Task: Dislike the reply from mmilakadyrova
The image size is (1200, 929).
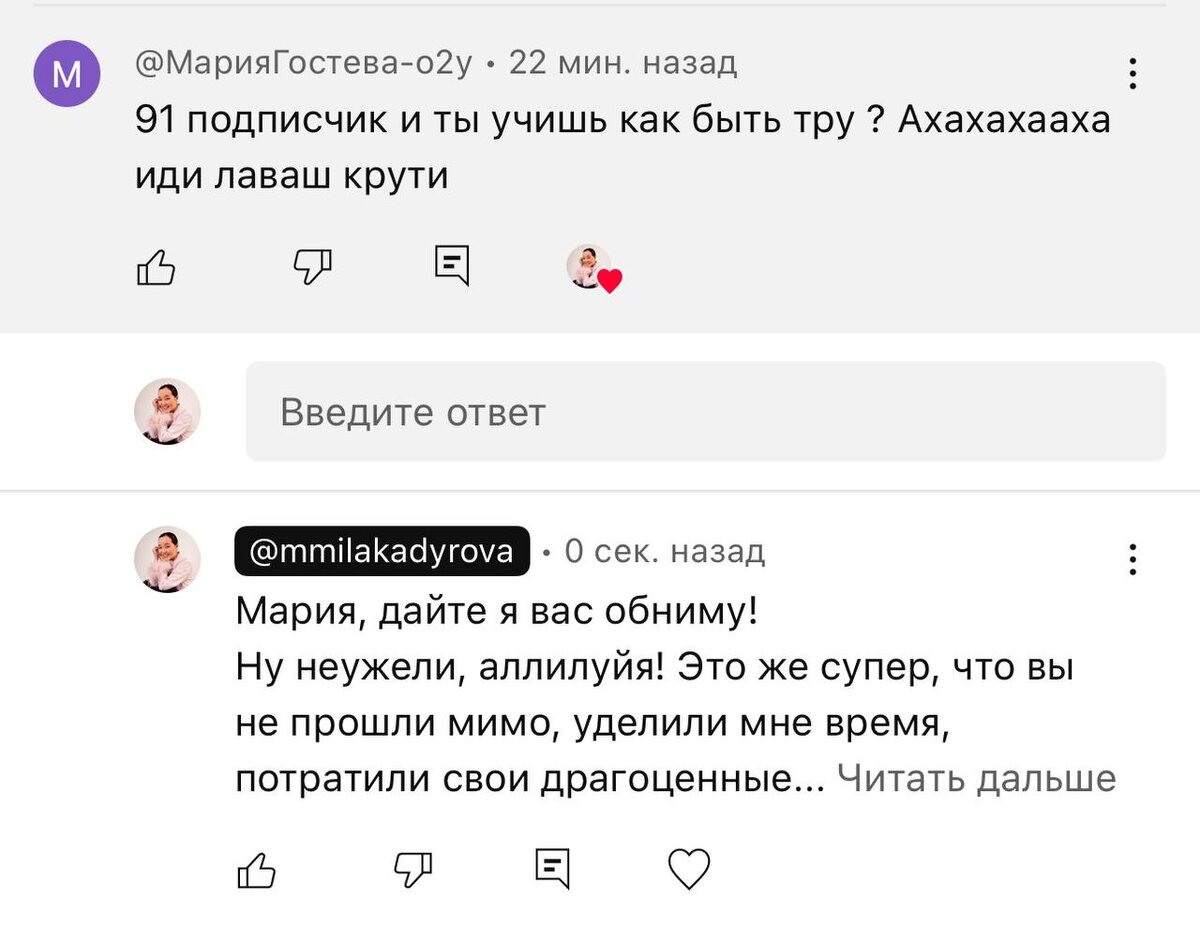Action: 411,871
